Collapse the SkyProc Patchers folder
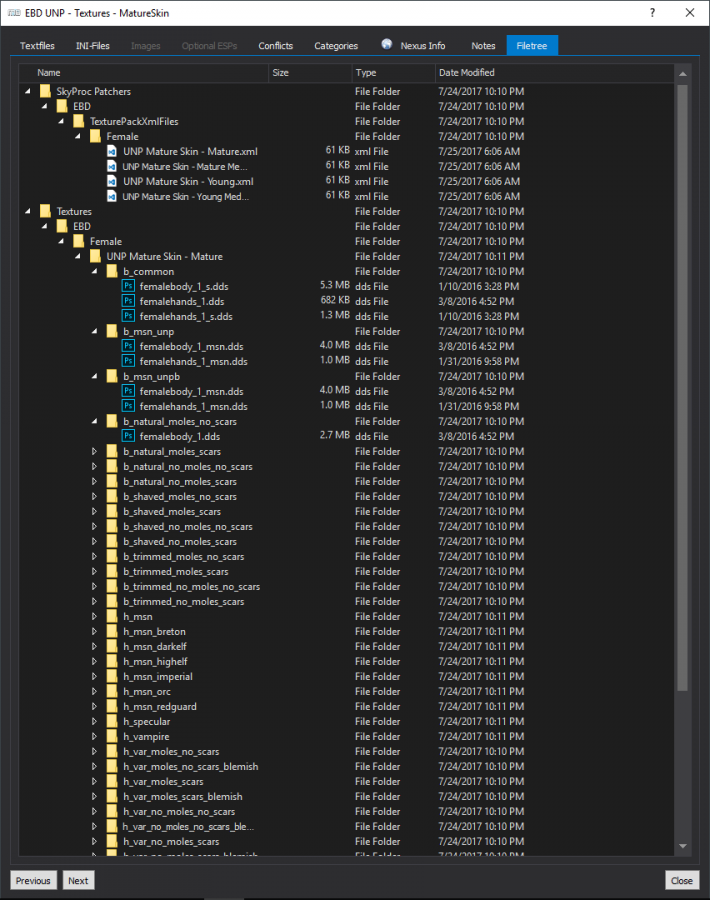This screenshot has height=900, width=710. coord(28,91)
